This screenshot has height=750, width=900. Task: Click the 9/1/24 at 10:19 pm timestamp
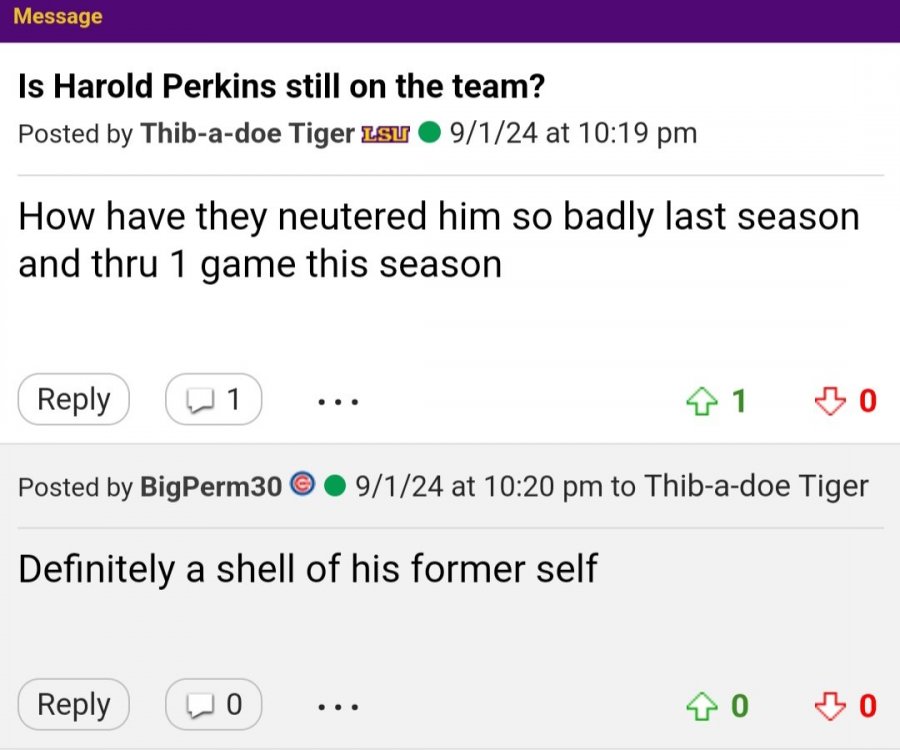pyautogui.click(x=574, y=134)
